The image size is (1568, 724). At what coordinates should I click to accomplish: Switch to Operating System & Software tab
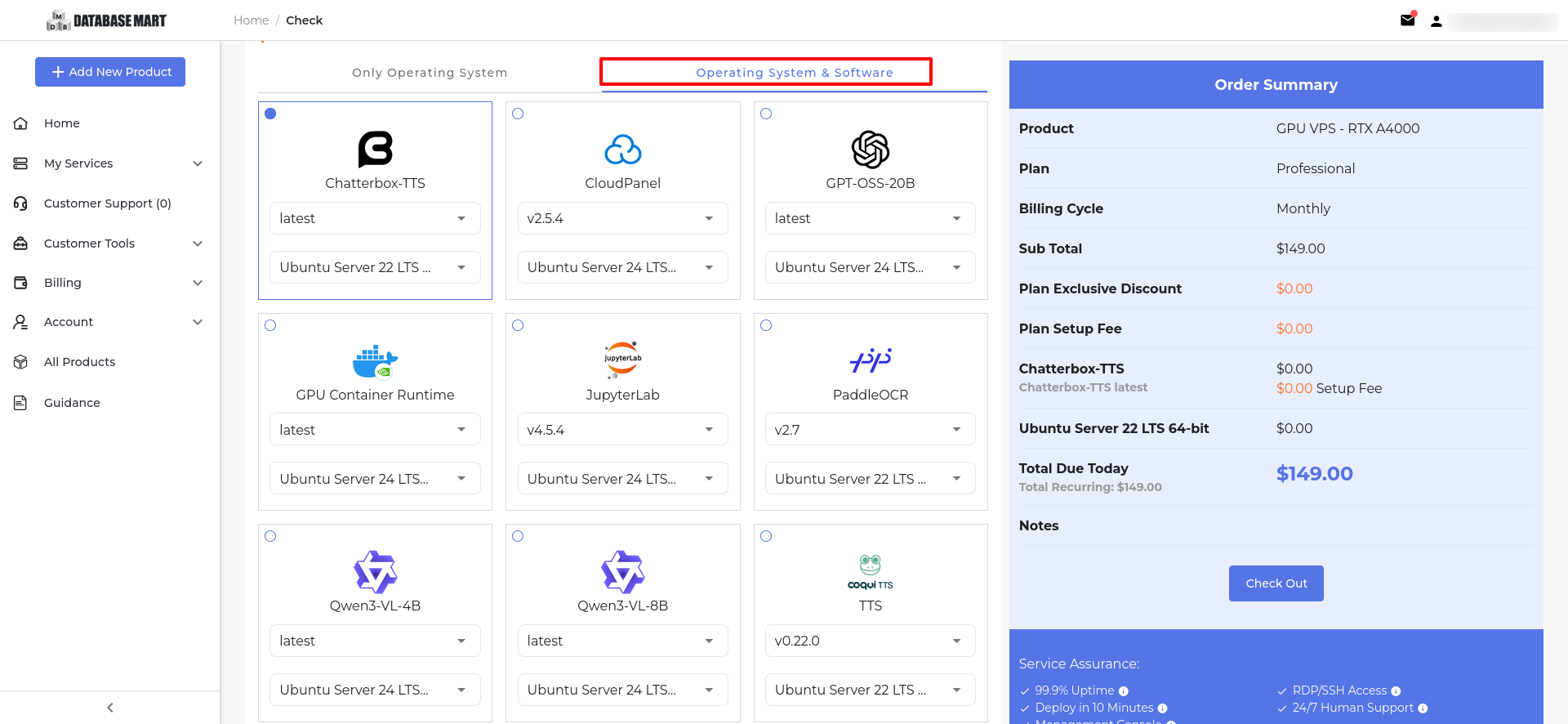point(795,73)
